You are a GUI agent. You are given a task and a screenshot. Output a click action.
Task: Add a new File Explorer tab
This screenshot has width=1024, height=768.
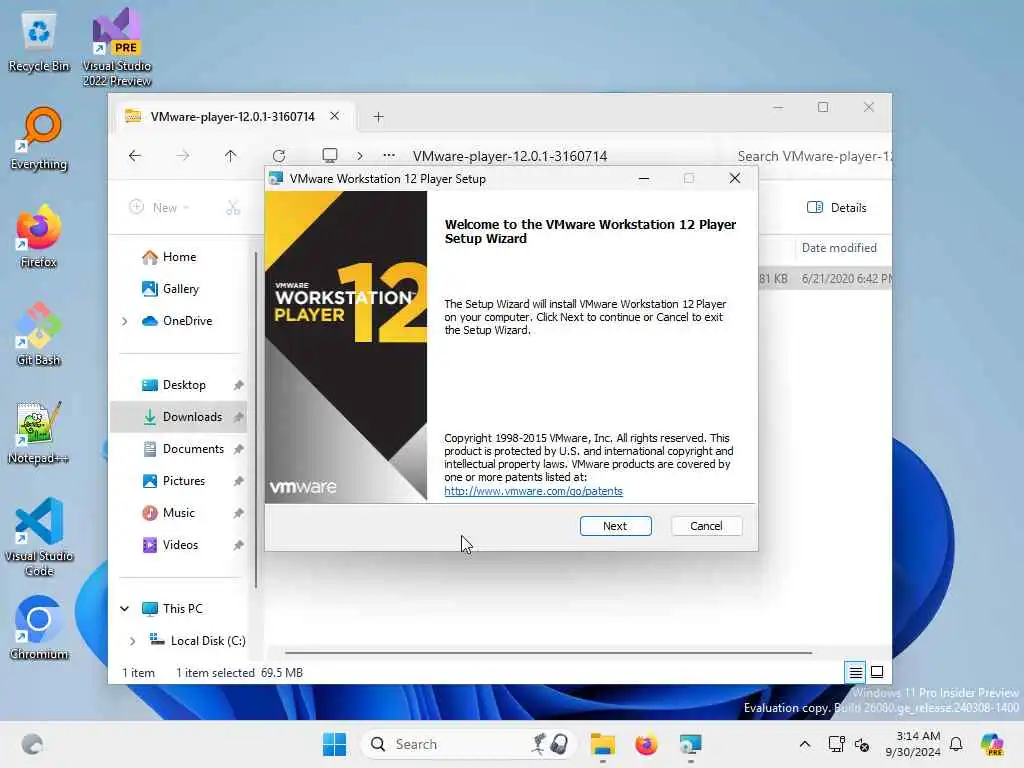(378, 117)
